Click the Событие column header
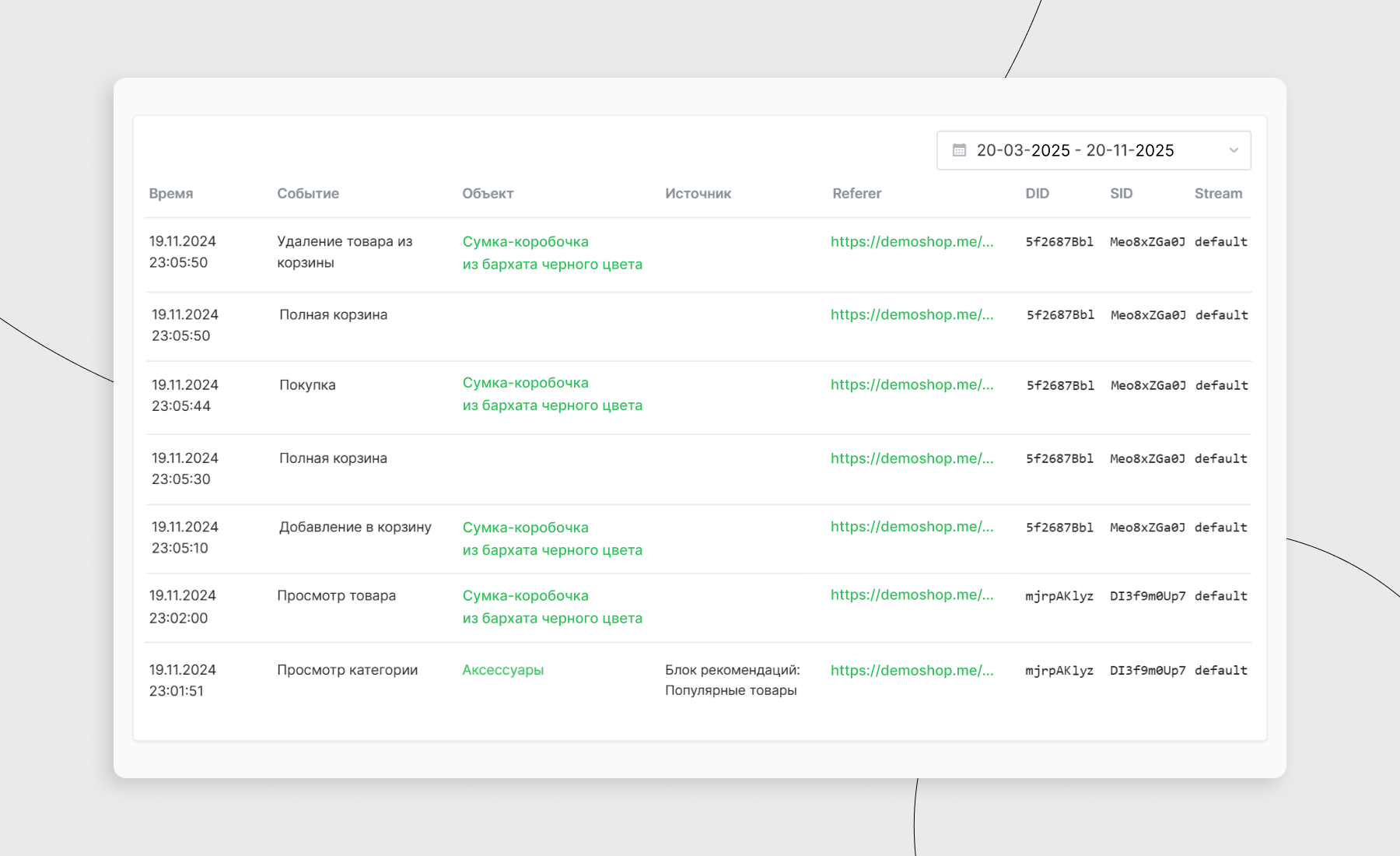Viewport: 1400px width, 856px height. (308, 194)
